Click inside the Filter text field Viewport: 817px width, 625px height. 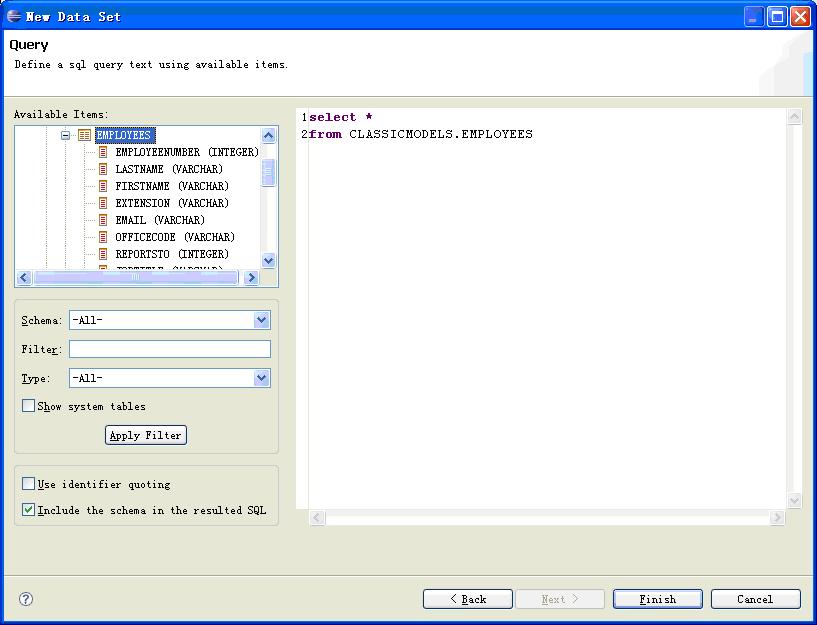[x=169, y=349]
